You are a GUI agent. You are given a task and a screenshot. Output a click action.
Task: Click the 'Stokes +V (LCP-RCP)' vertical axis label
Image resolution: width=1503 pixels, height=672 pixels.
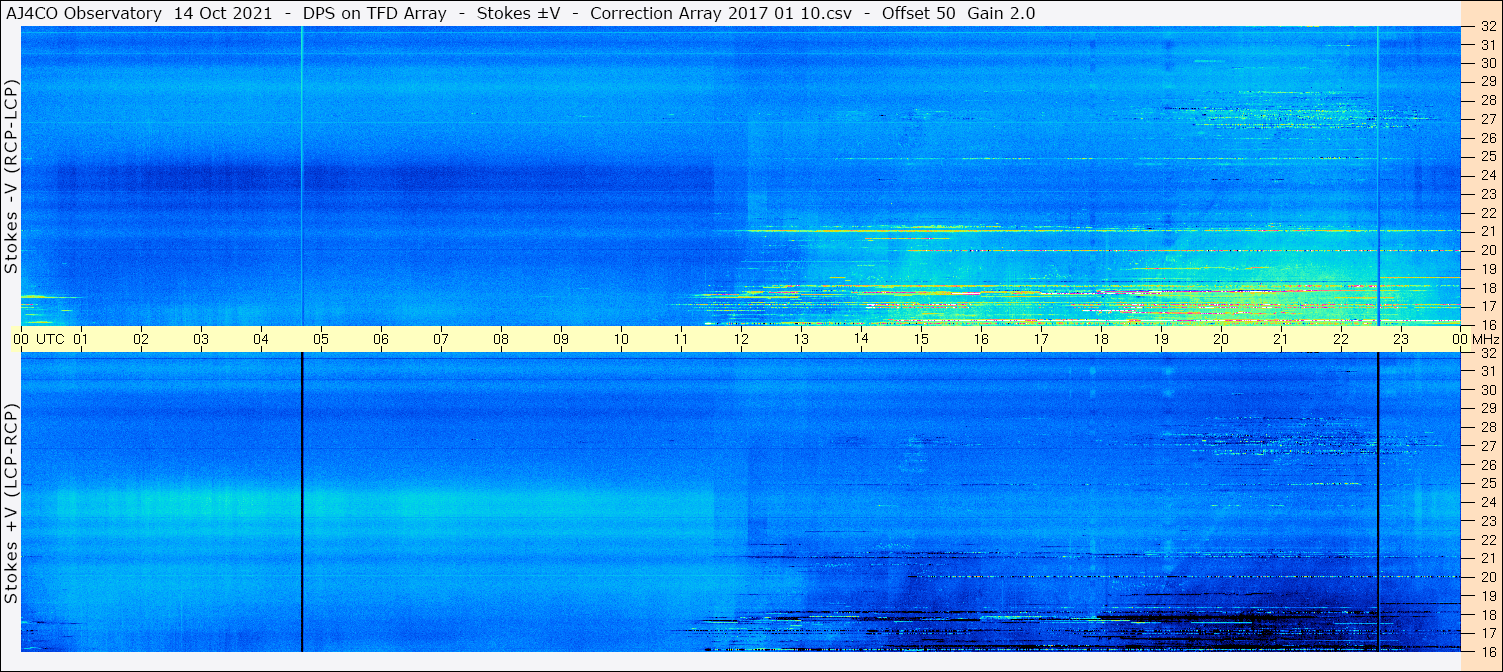[12, 505]
